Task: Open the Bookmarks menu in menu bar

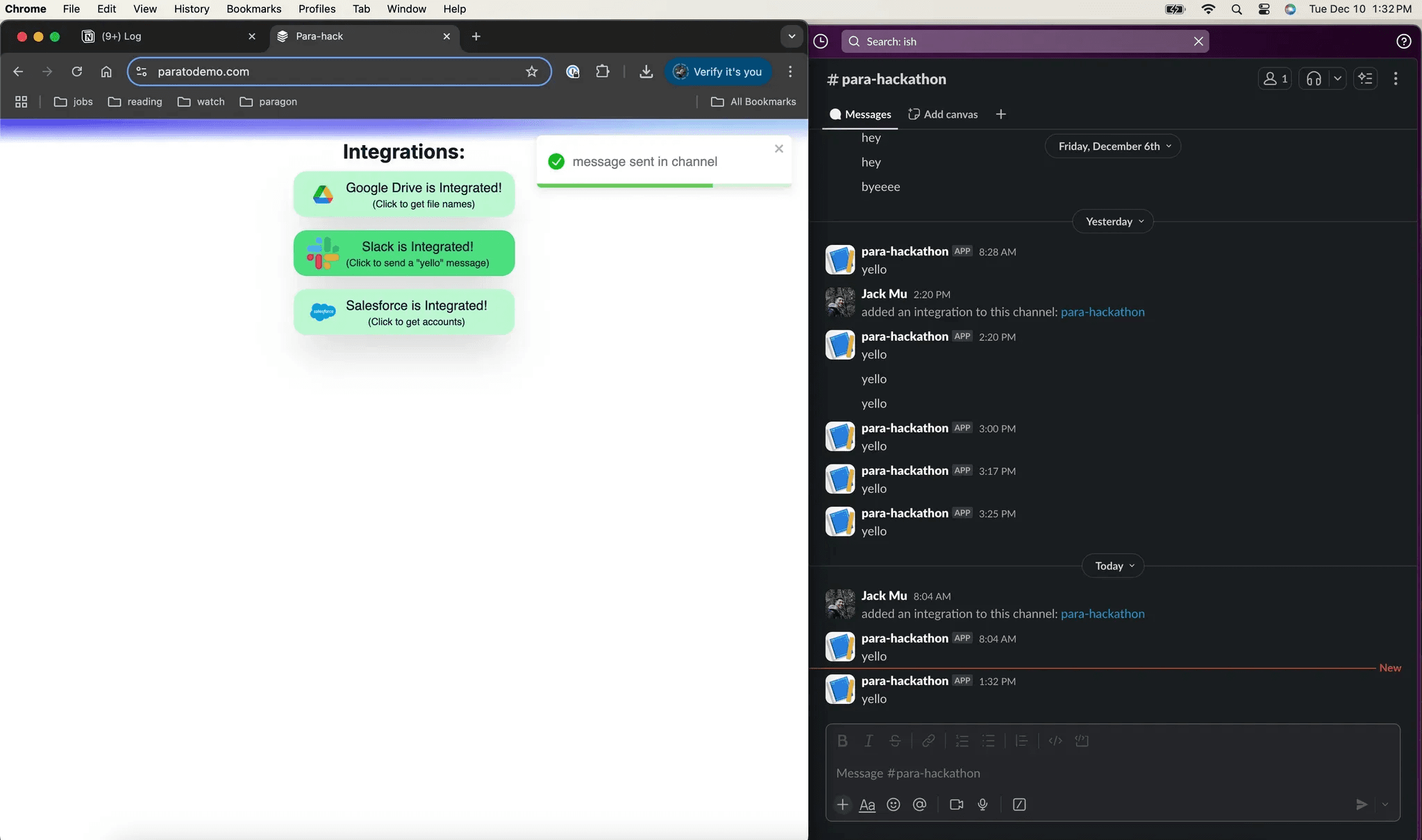Action: click(253, 9)
